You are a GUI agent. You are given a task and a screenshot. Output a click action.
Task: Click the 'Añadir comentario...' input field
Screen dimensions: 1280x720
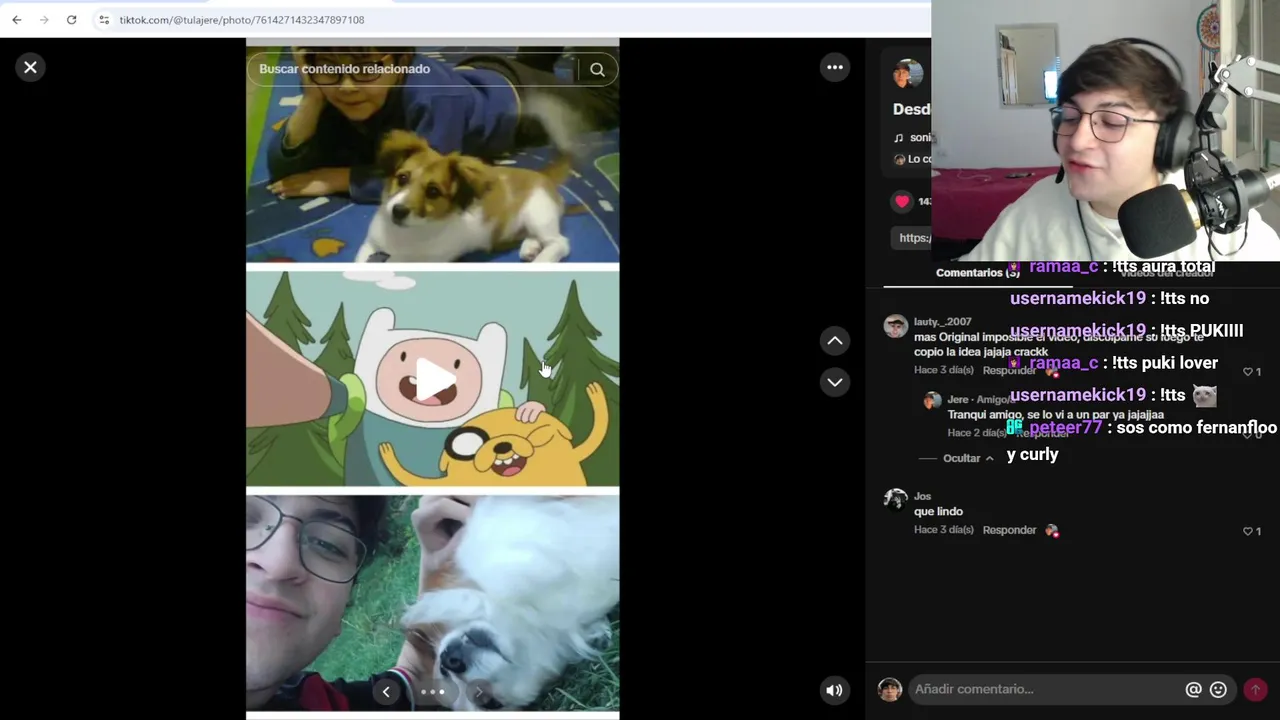pyautogui.click(x=1045, y=689)
